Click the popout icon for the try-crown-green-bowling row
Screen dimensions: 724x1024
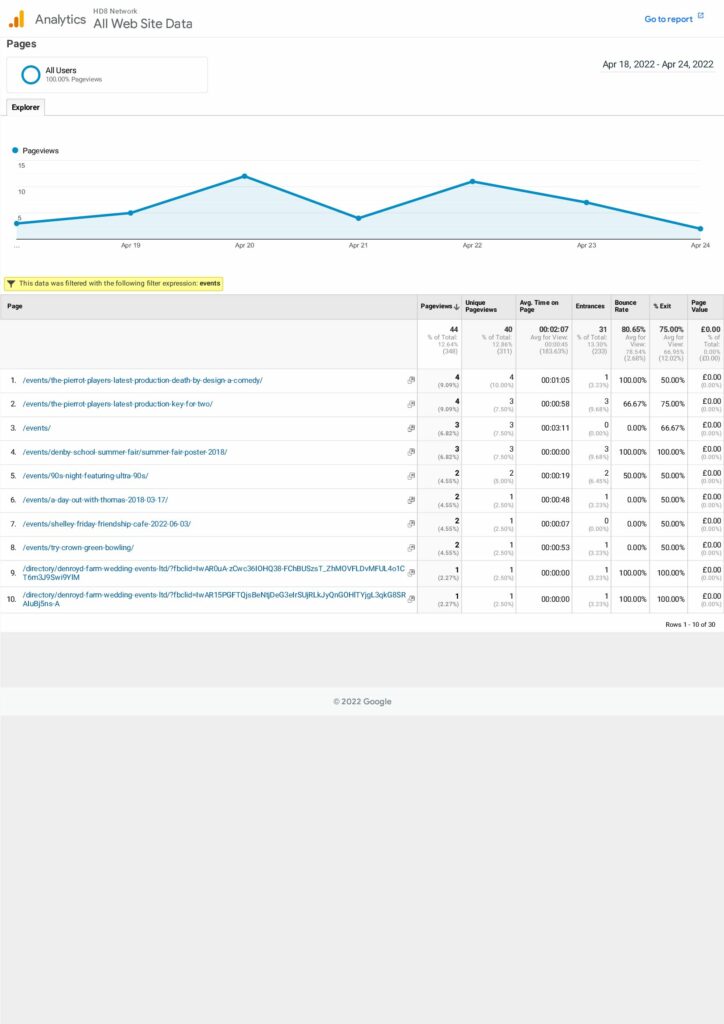tap(411, 548)
